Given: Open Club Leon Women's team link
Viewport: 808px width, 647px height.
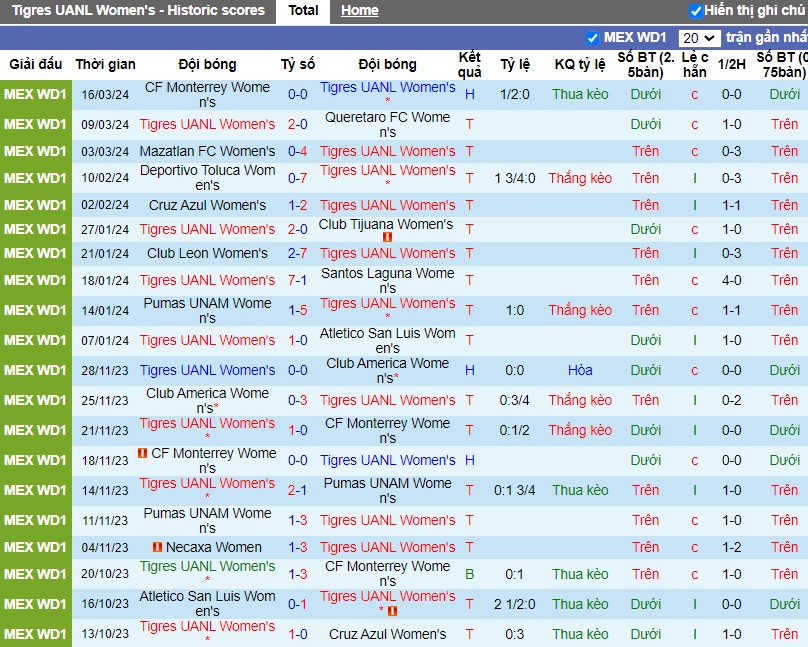Looking at the screenshot, I should click(x=207, y=253).
